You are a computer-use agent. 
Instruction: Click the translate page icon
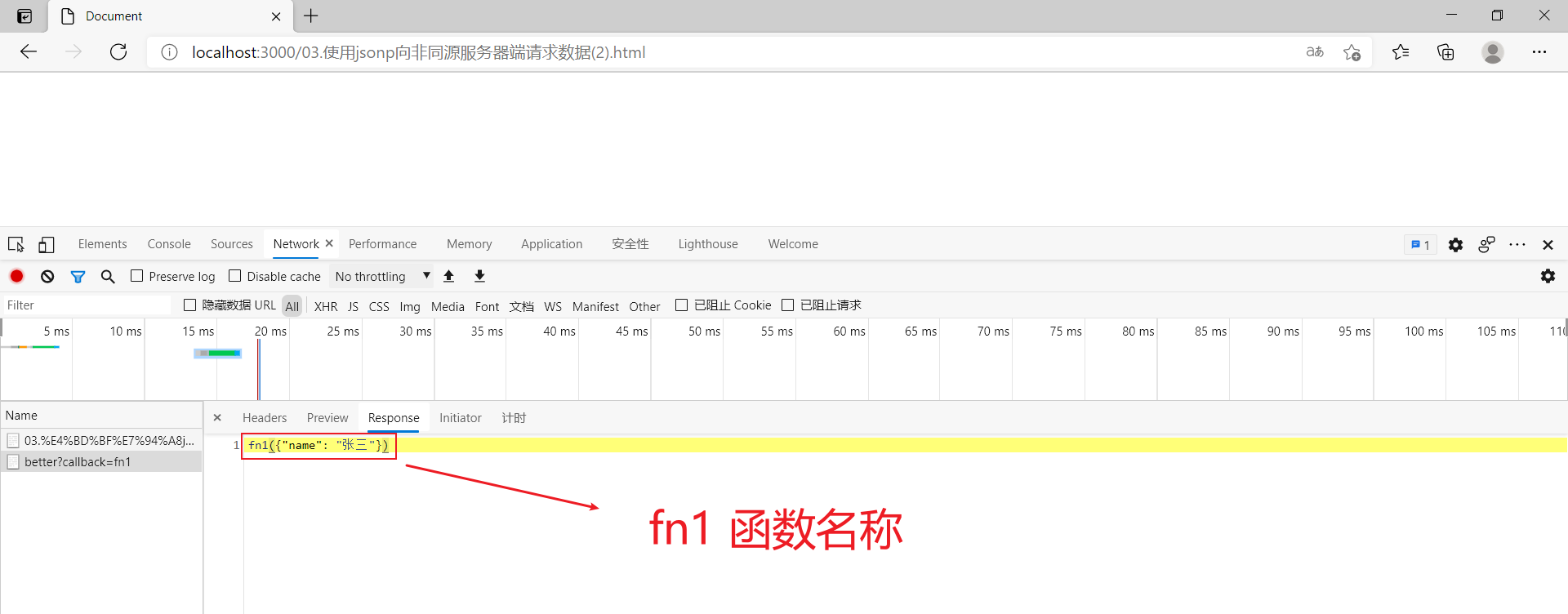pyautogui.click(x=1315, y=52)
